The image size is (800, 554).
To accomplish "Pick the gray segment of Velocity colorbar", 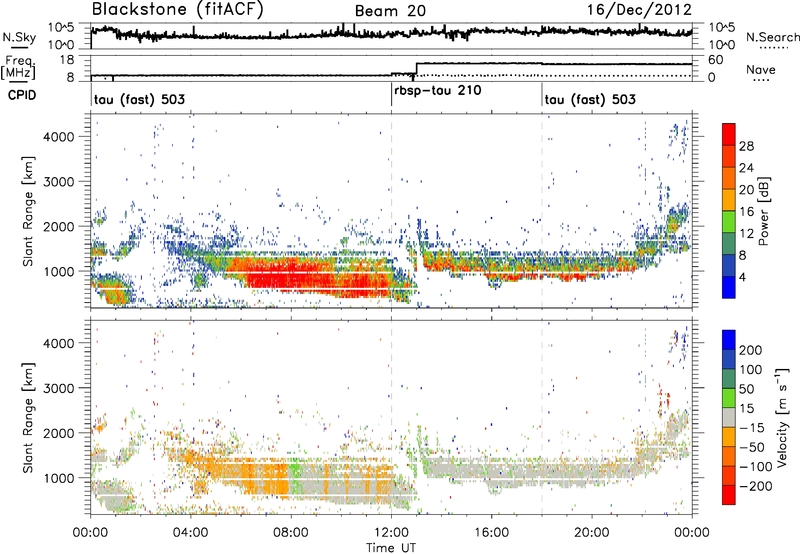I will coord(729,417).
